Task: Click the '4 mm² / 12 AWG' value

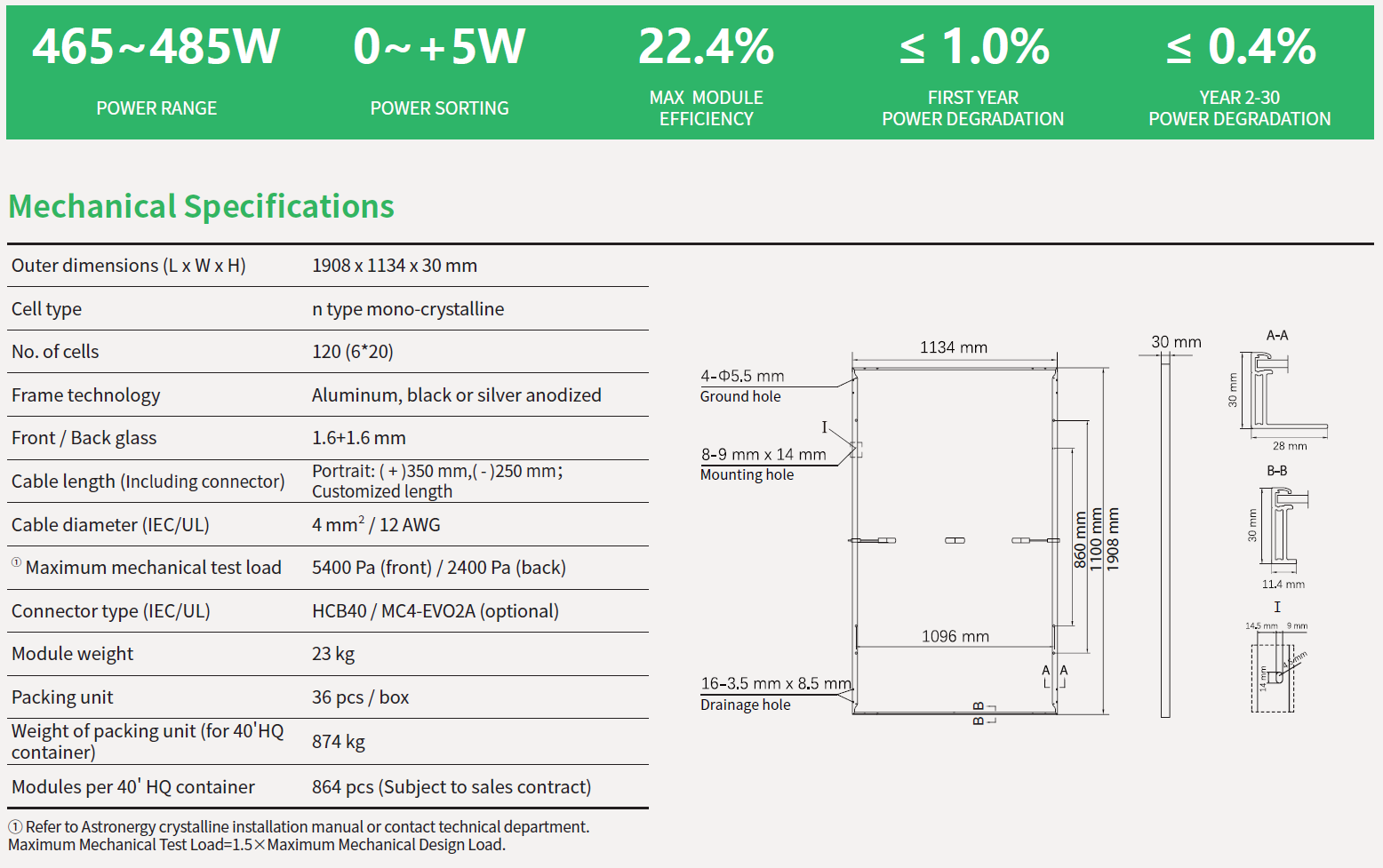Action: tap(376, 524)
